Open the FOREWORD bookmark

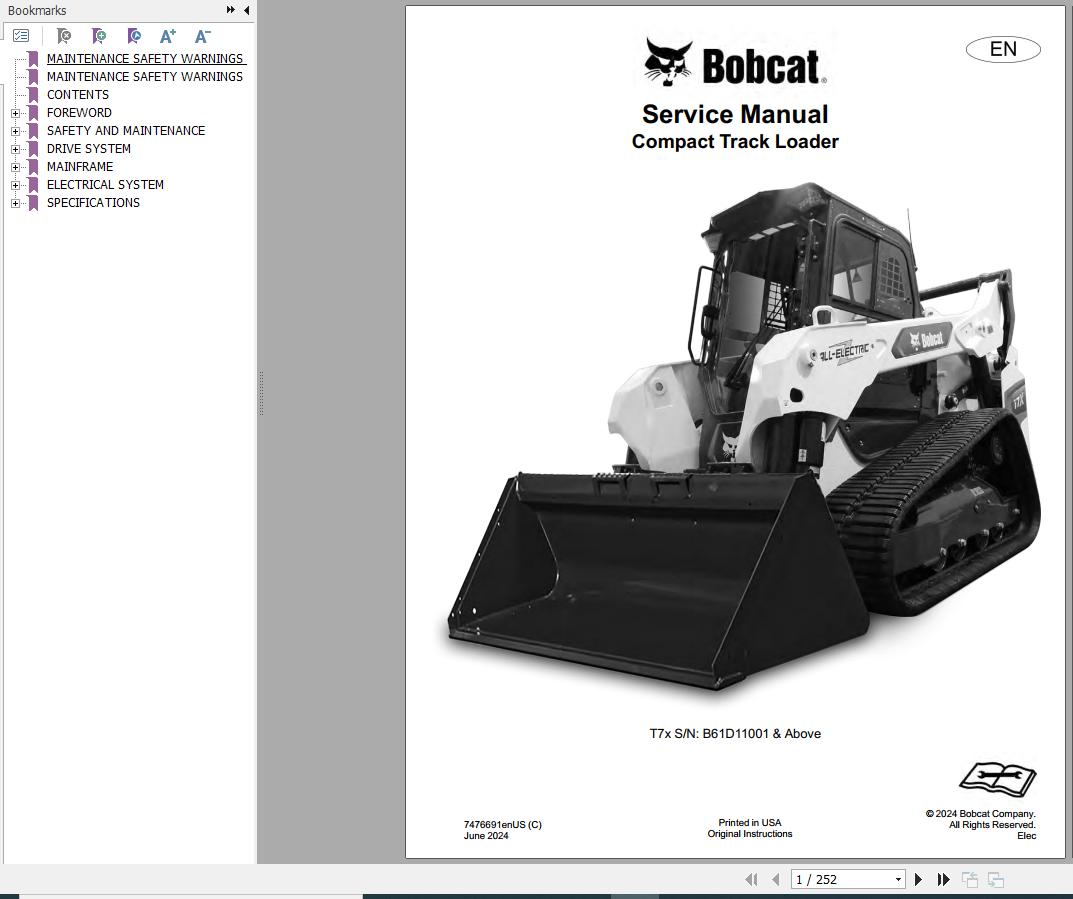pyautogui.click(x=79, y=113)
